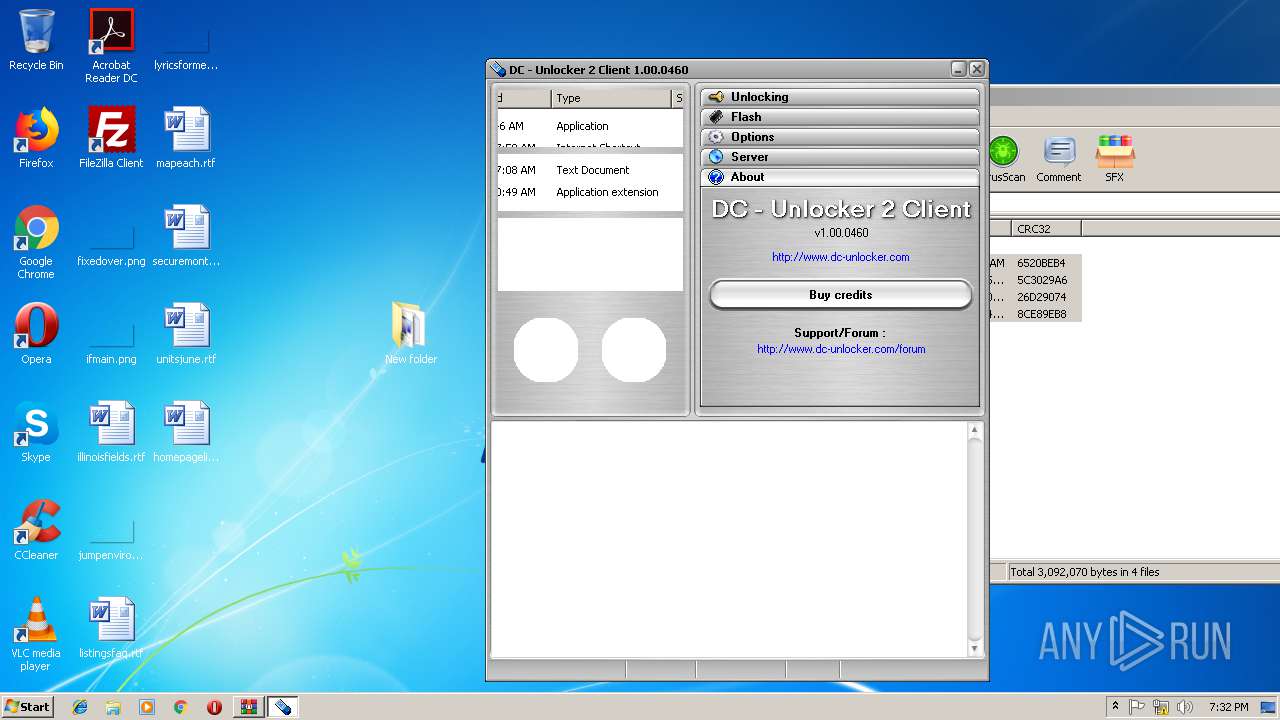
Task: Collapse the About section header
Action: coord(840,177)
